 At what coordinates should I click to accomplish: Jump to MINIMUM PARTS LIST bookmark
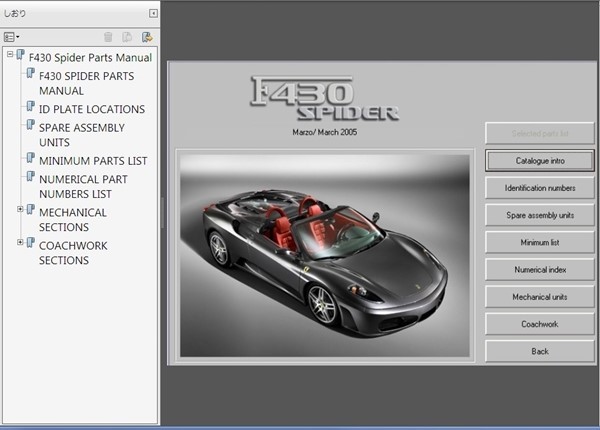pos(93,161)
